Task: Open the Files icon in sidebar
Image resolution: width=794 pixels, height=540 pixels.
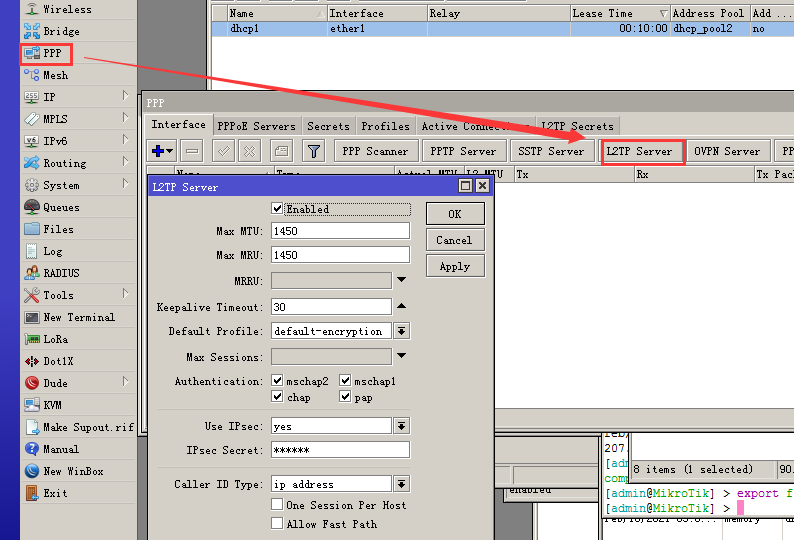Action: pos(31,229)
